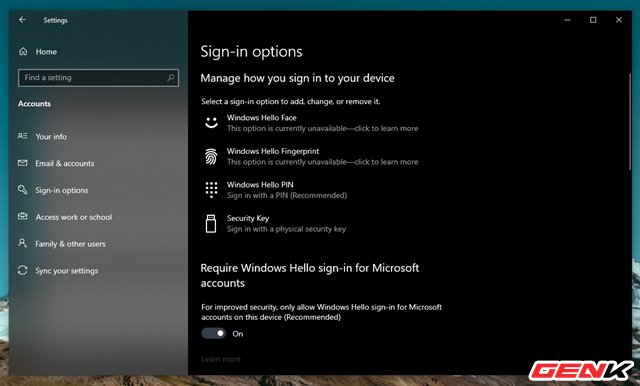
Task: Minimize the Settings window
Action: click(567, 20)
